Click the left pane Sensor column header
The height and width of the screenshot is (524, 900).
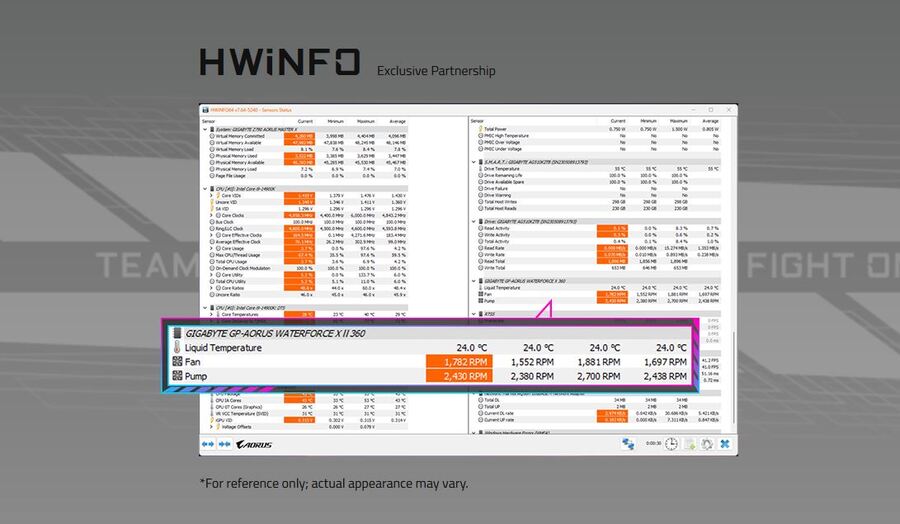click(208, 122)
